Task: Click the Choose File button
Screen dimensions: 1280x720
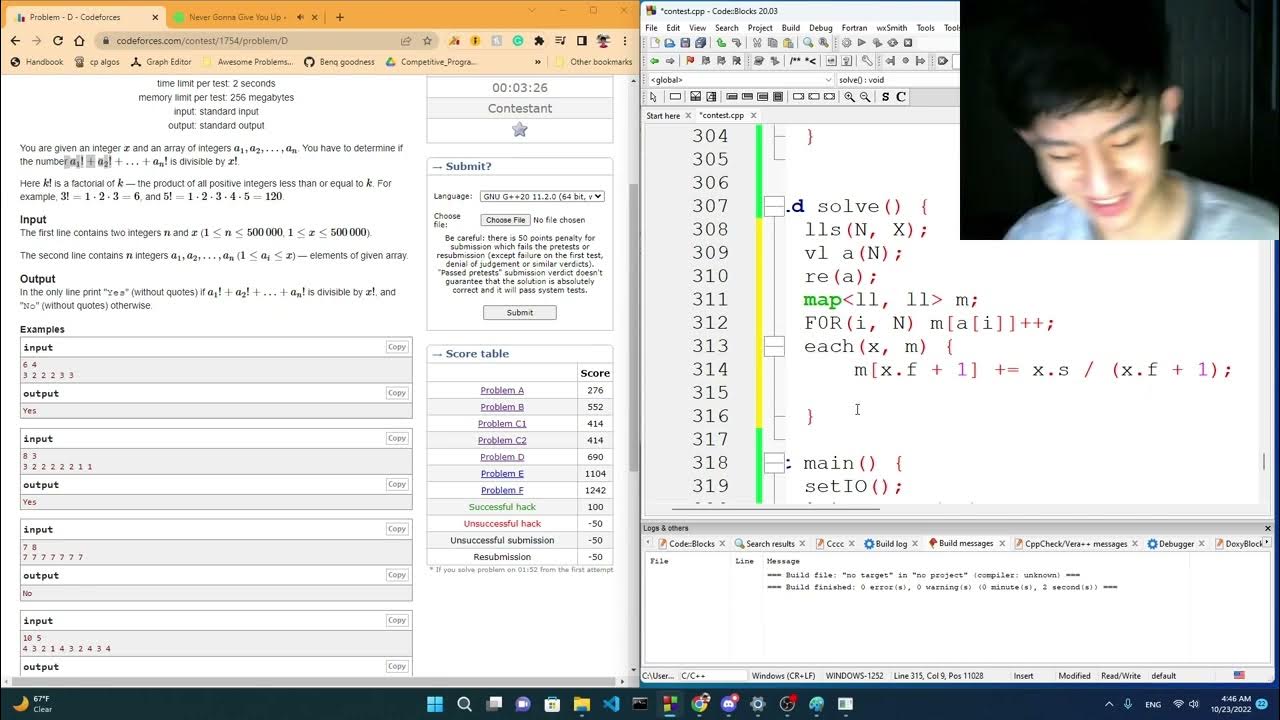Action: click(x=505, y=220)
